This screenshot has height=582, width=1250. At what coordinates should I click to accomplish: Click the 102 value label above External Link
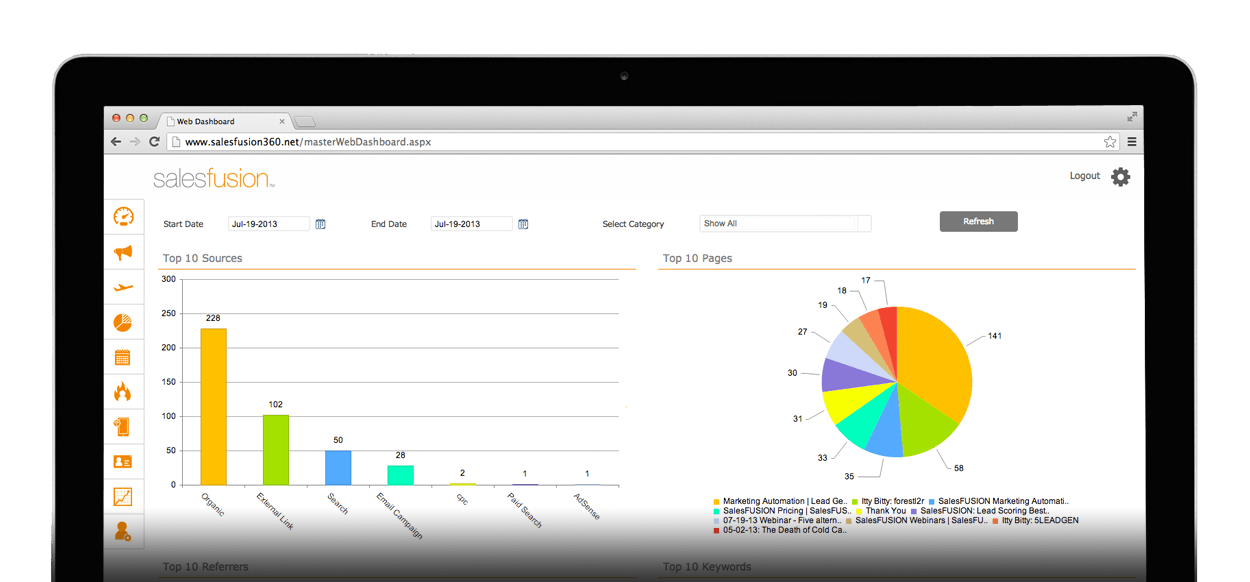coord(276,405)
